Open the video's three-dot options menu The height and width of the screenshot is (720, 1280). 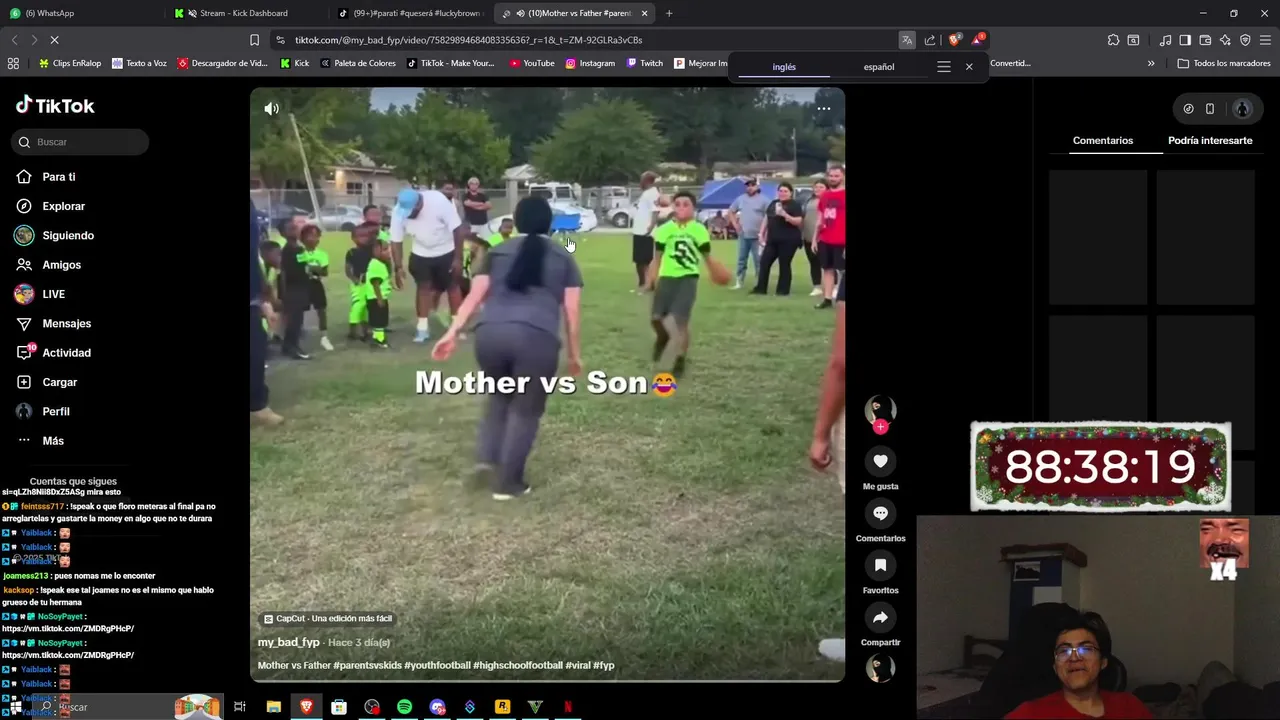[x=824, y=108]
